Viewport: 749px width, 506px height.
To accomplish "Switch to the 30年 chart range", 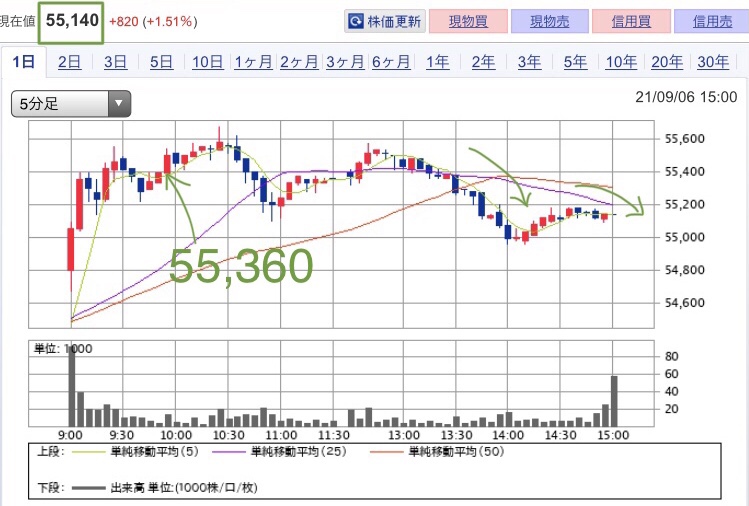I will [x=713, y=62].
